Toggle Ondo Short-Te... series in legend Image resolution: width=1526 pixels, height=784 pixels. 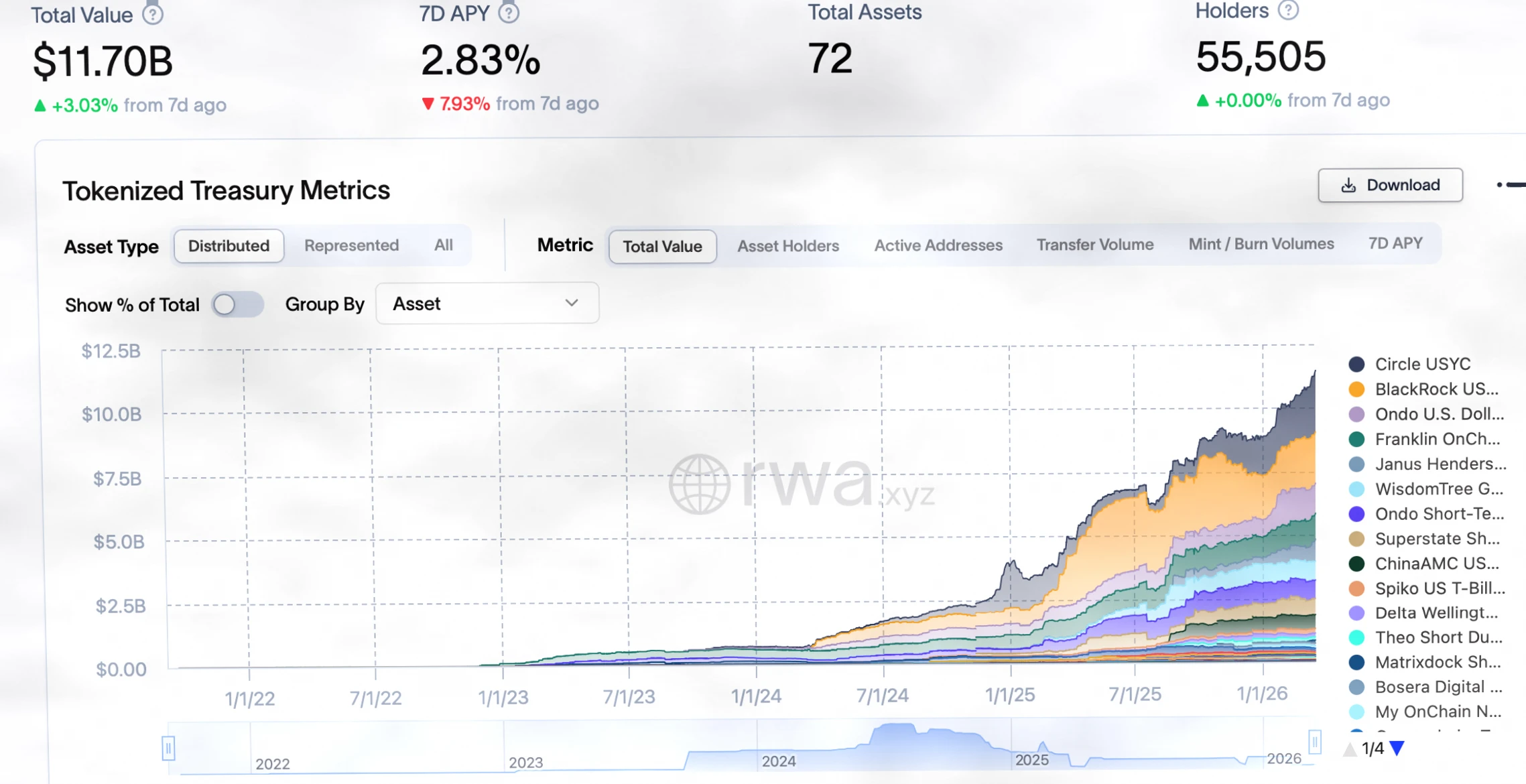(x=1426, y=514)
